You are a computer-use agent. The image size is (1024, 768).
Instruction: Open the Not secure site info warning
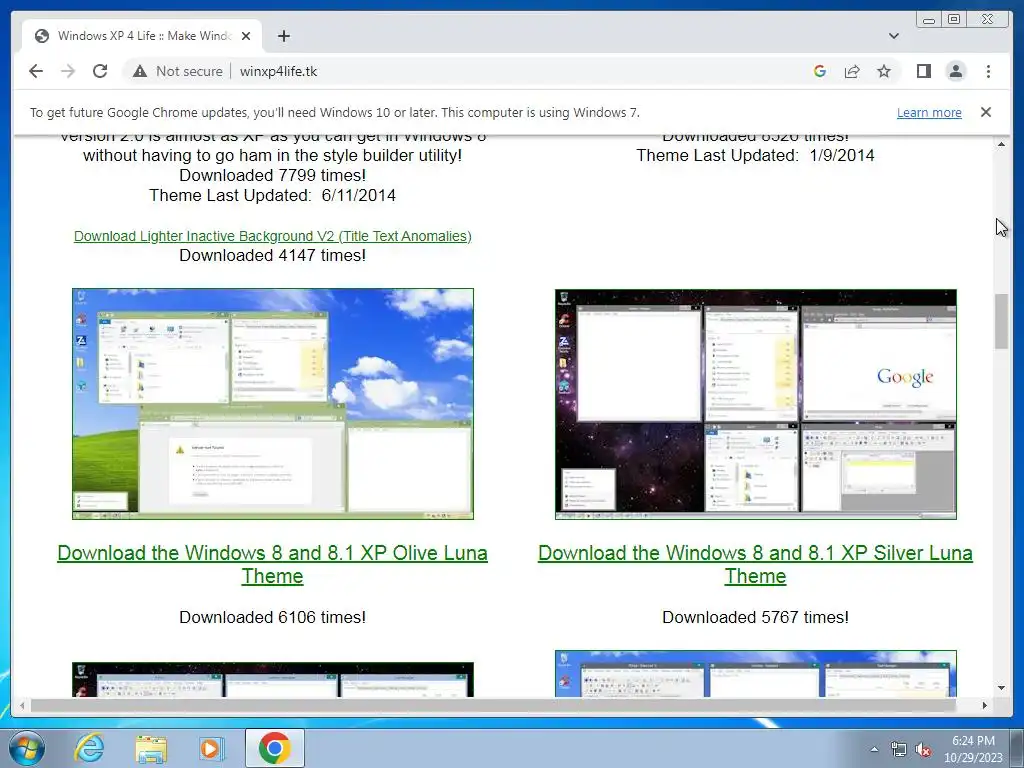point(178,71)
